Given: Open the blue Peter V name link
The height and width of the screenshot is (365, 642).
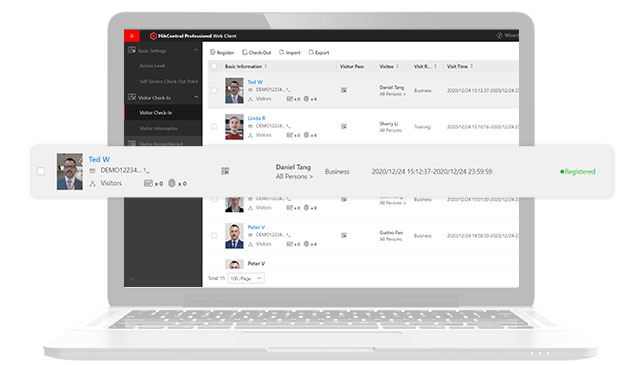Looking at the screenshot, I should coord(256,227).
